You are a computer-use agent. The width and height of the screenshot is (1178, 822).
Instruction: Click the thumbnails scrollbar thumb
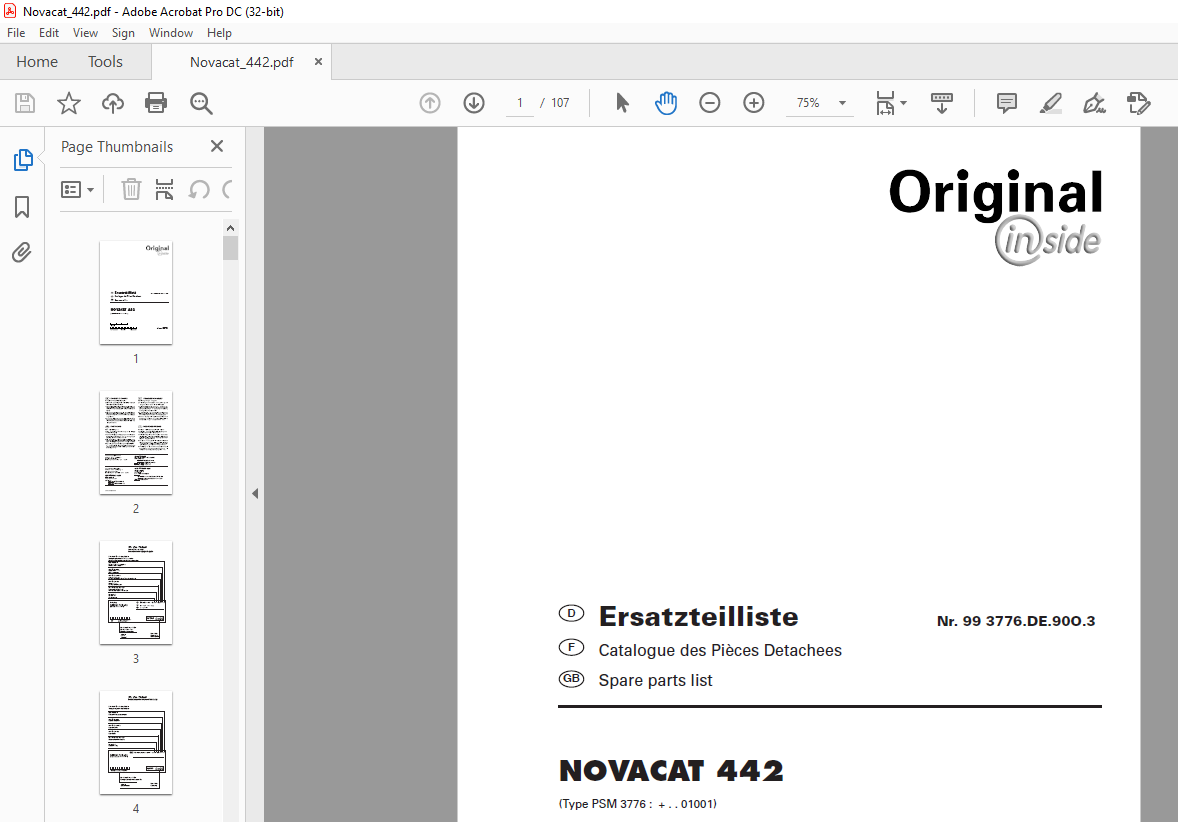[x=231, y=248]
